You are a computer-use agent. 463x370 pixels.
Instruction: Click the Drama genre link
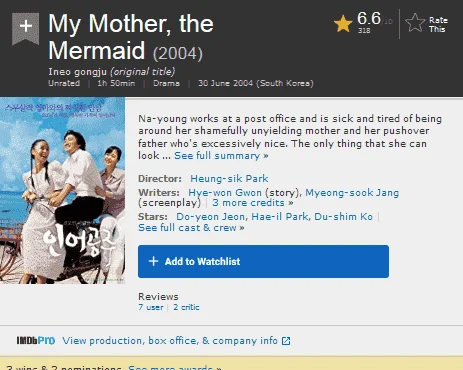coord(166,83)
